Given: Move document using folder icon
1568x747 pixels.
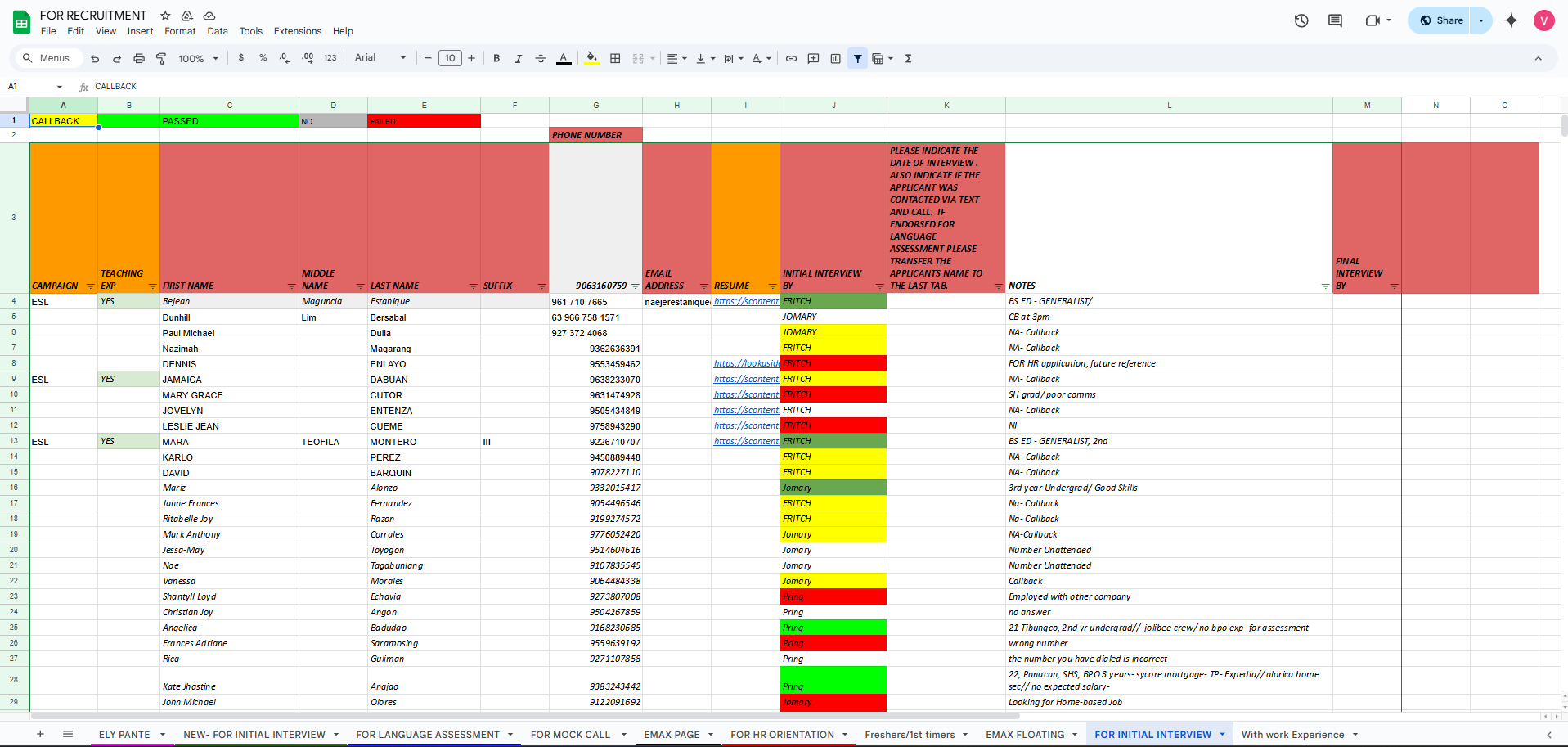Looking at the screenshot, I should click(187, 16).
